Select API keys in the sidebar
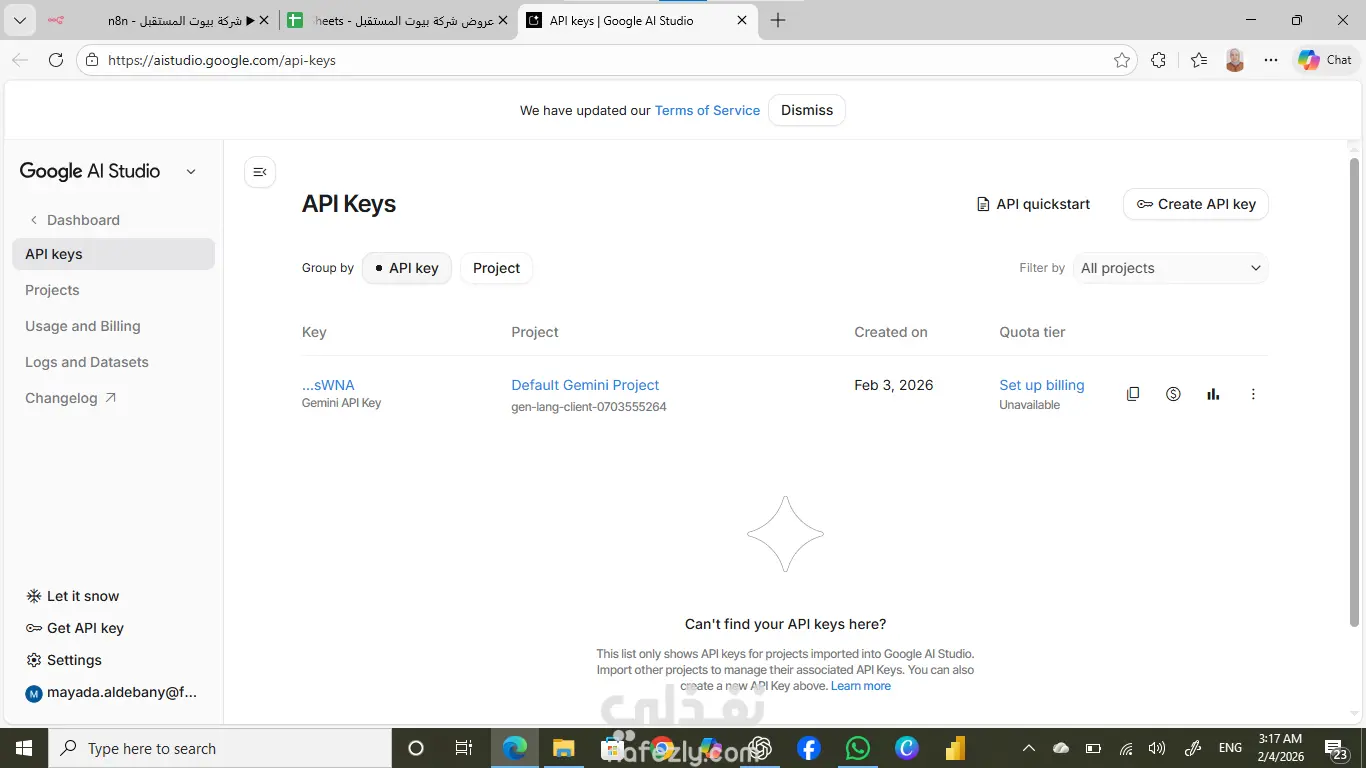 tap(113, 254)
